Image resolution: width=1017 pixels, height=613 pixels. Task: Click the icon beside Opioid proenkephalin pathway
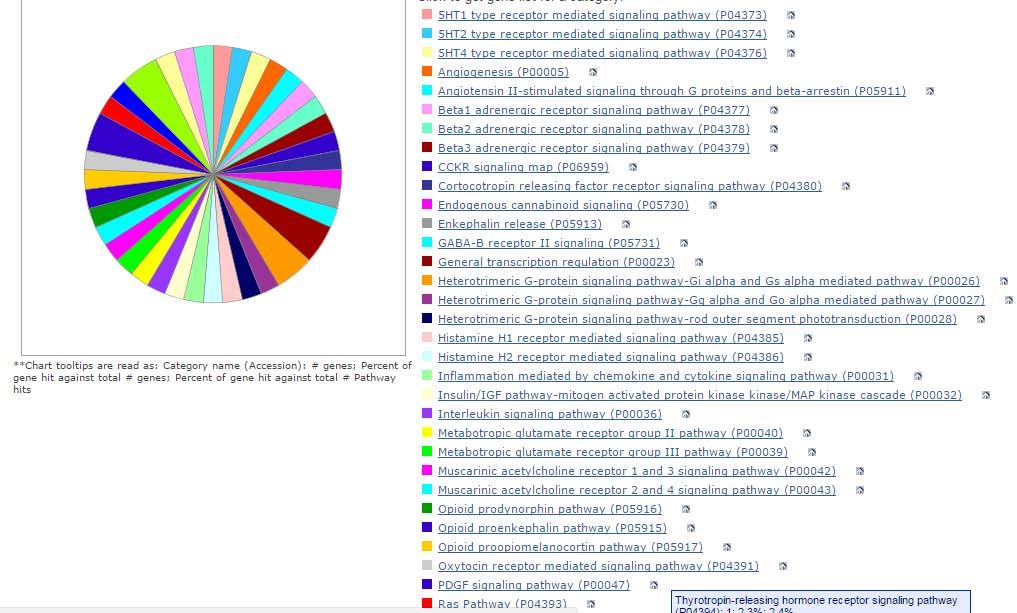coord(691,528)
